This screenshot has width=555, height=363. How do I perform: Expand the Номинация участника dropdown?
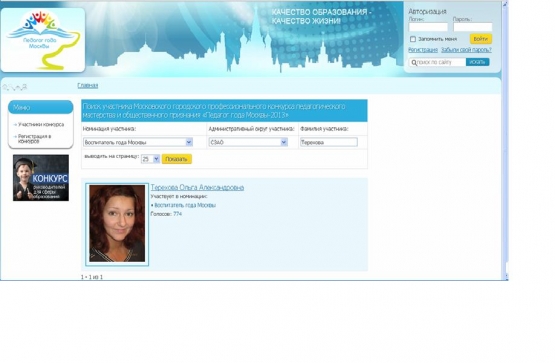(138, 142)
